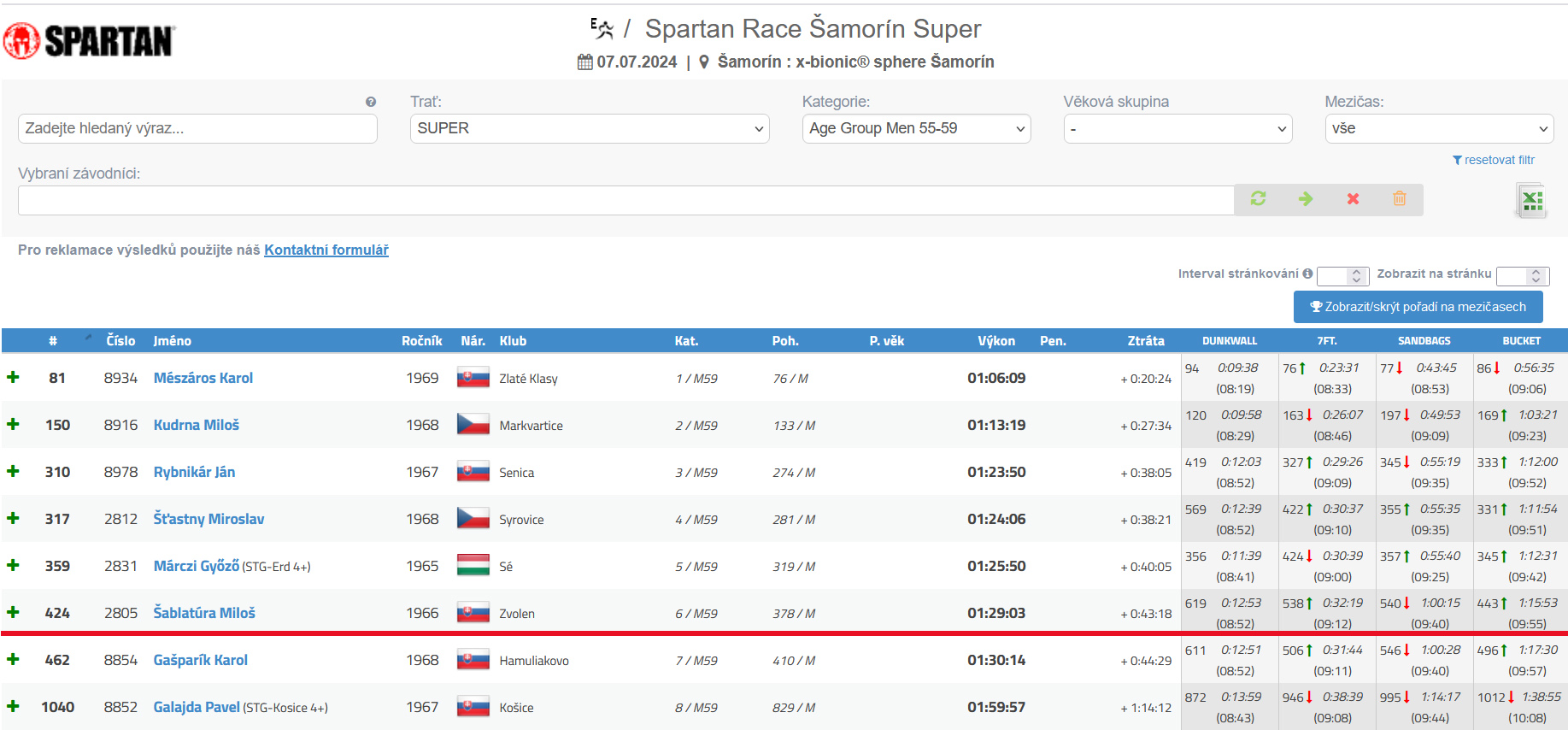The height and width of the screenshot is (730, 1568).
Task: Sort by the Ročník column header
Action: coord(422,340)
